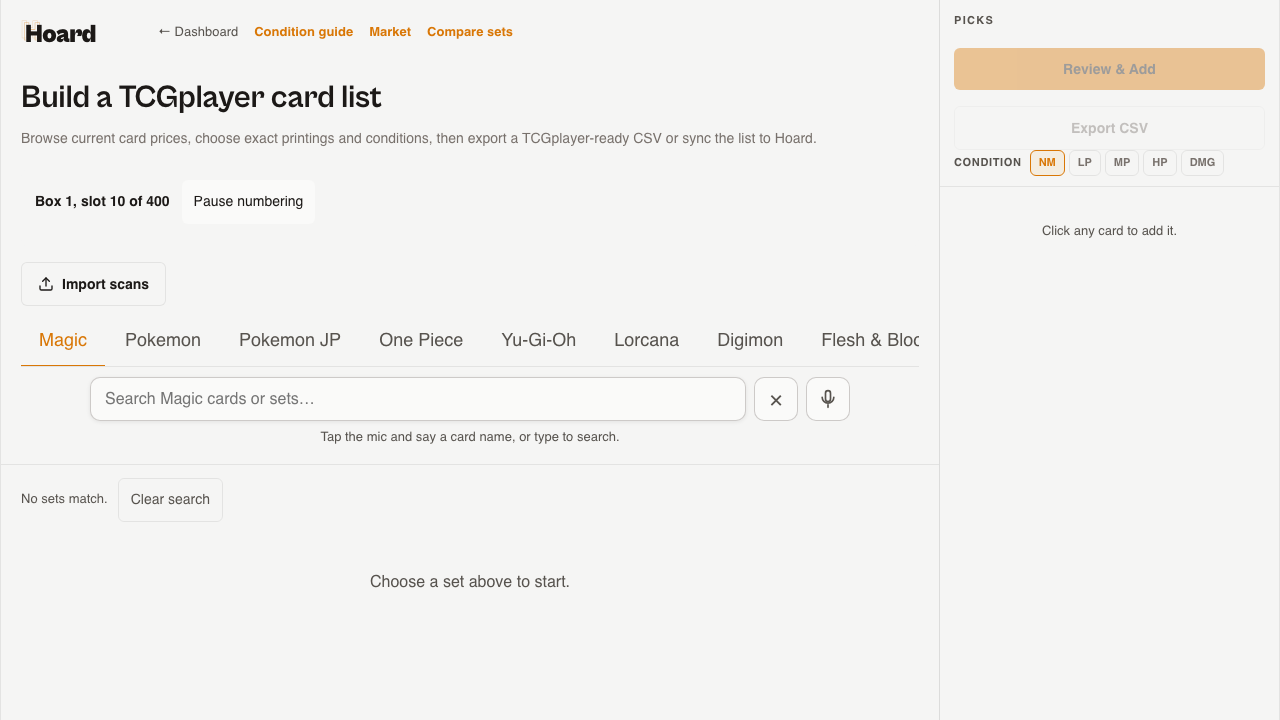This screenshot has height=720, width=1280.
Task: Click the Hoard logo
Action: coord(59,32)
